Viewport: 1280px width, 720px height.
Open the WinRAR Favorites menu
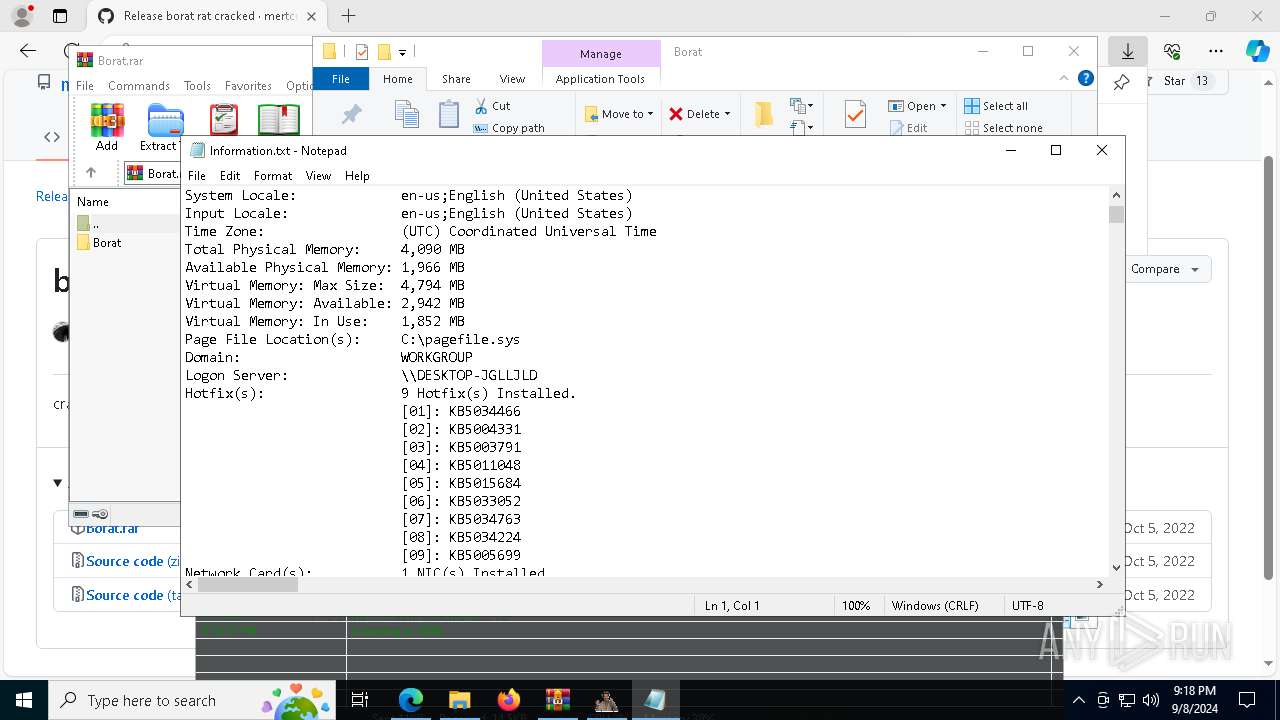coord(248,86)
